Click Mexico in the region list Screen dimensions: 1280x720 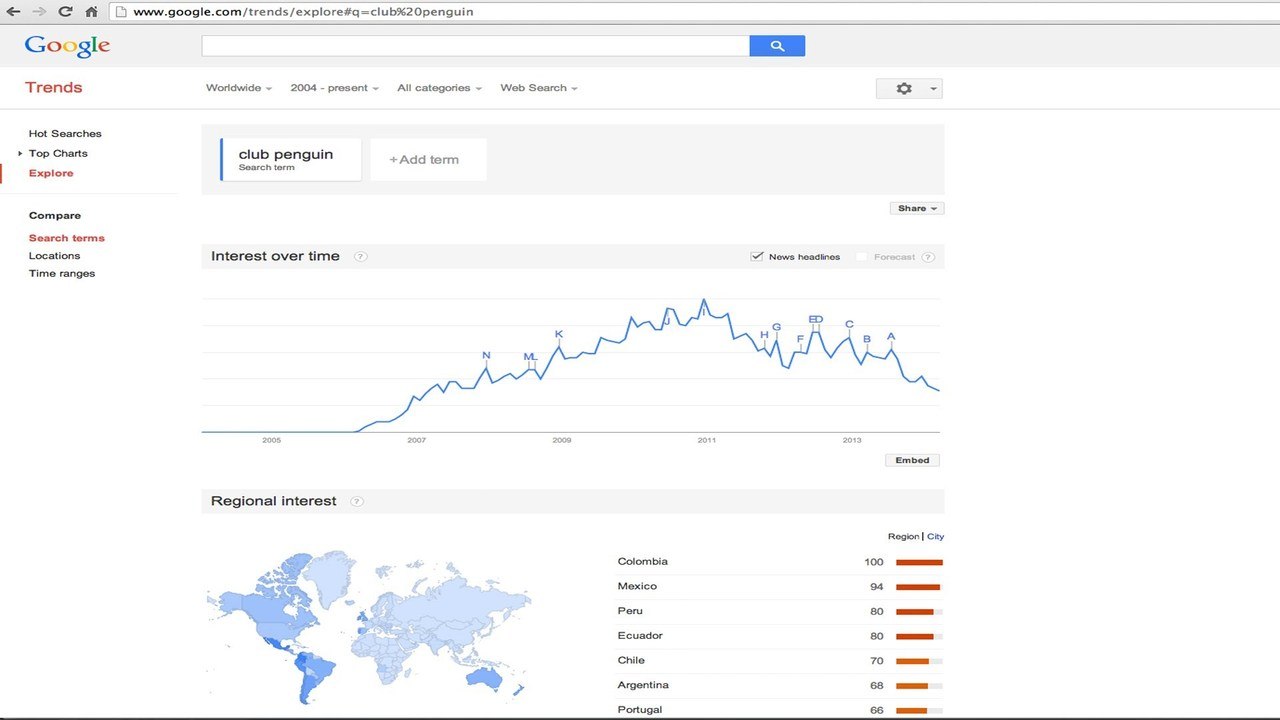[638, 586]
